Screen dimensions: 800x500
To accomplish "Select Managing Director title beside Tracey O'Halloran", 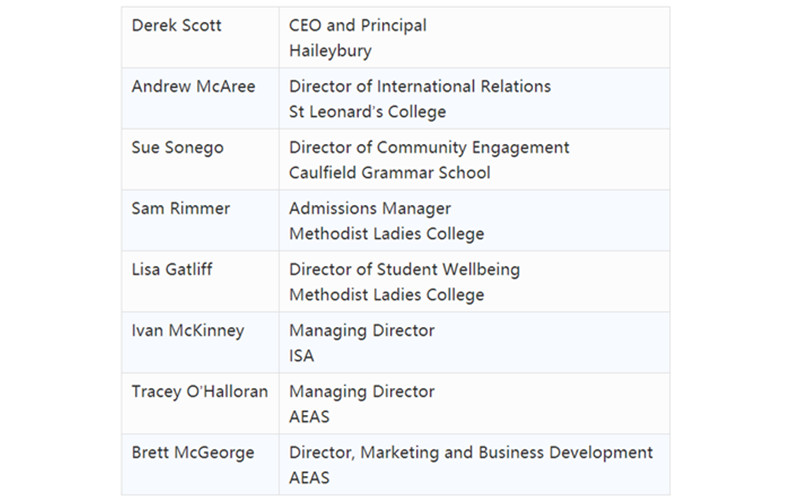I will 361,391.
